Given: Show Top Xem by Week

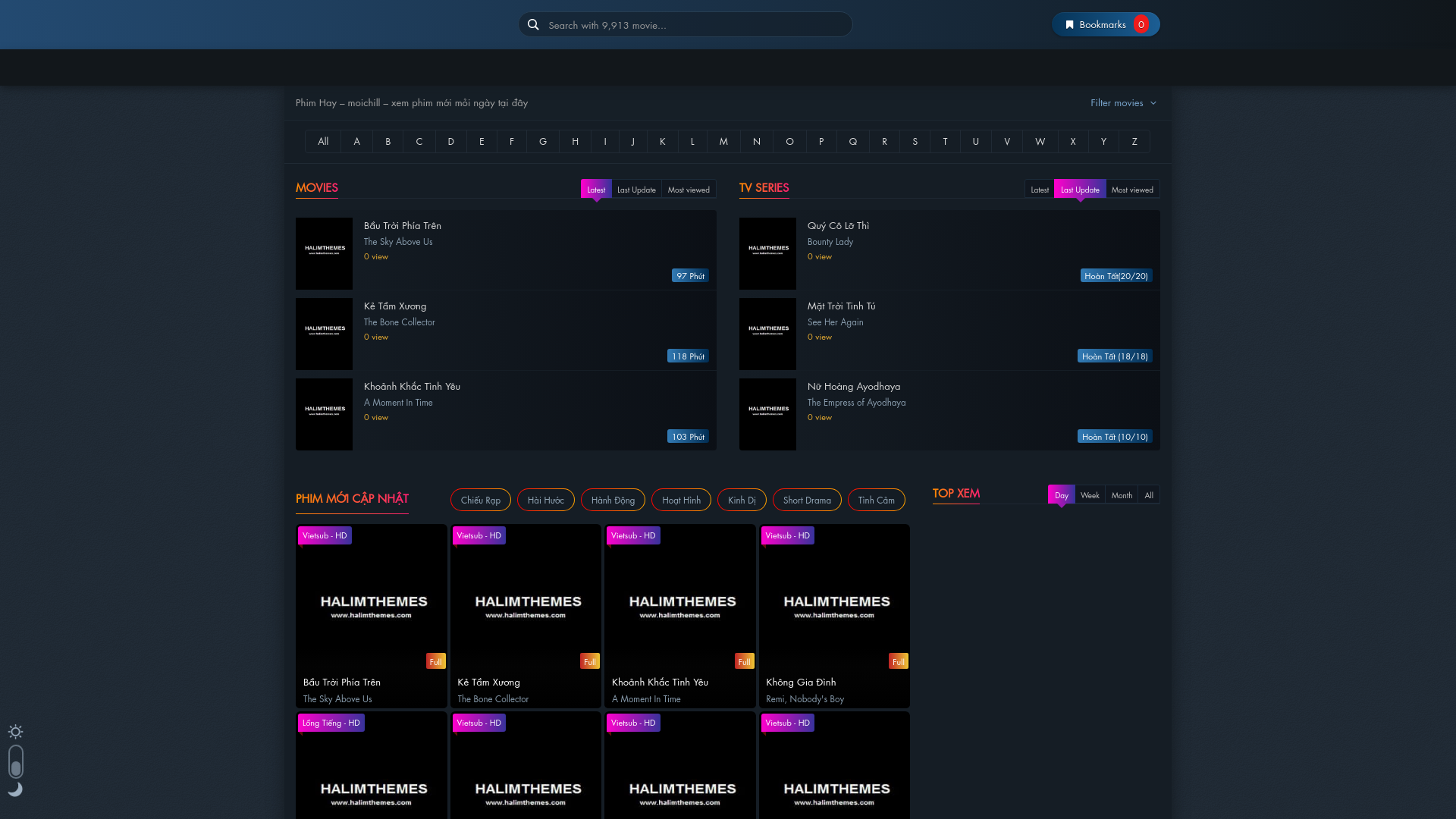Looking at the screenshot, I should 1090,495.
